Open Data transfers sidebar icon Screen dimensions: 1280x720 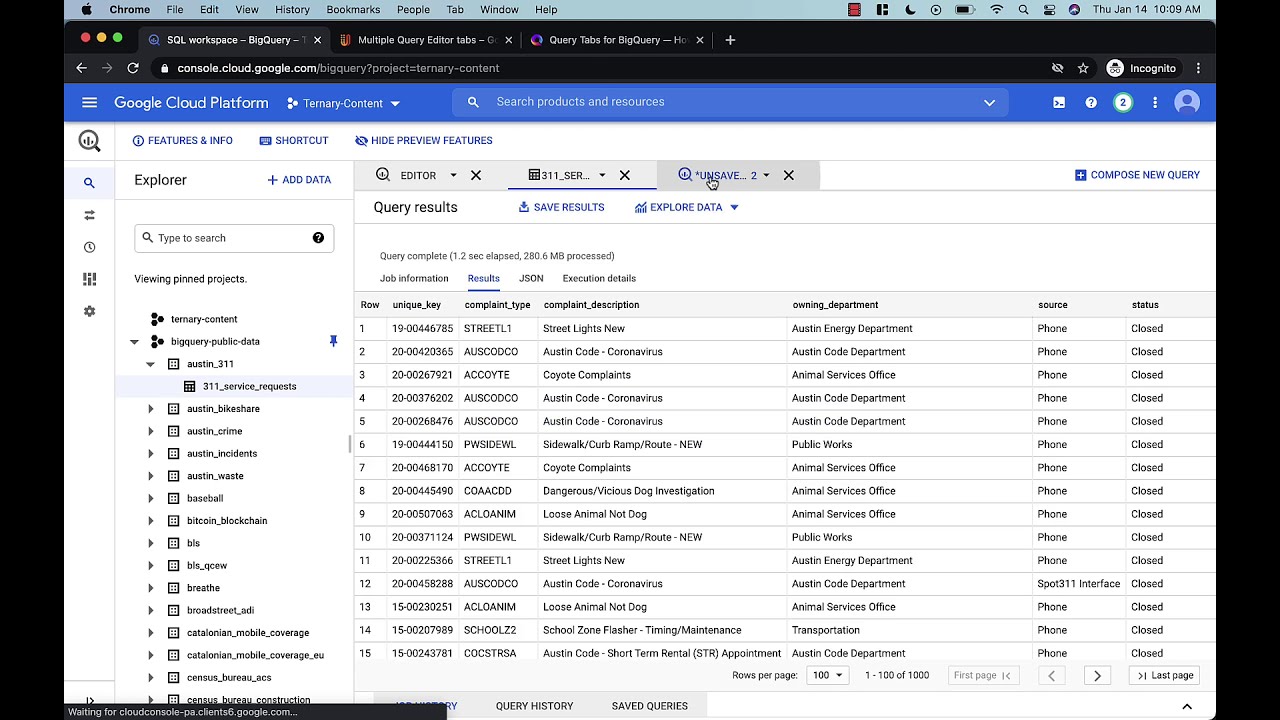point(89,215)
